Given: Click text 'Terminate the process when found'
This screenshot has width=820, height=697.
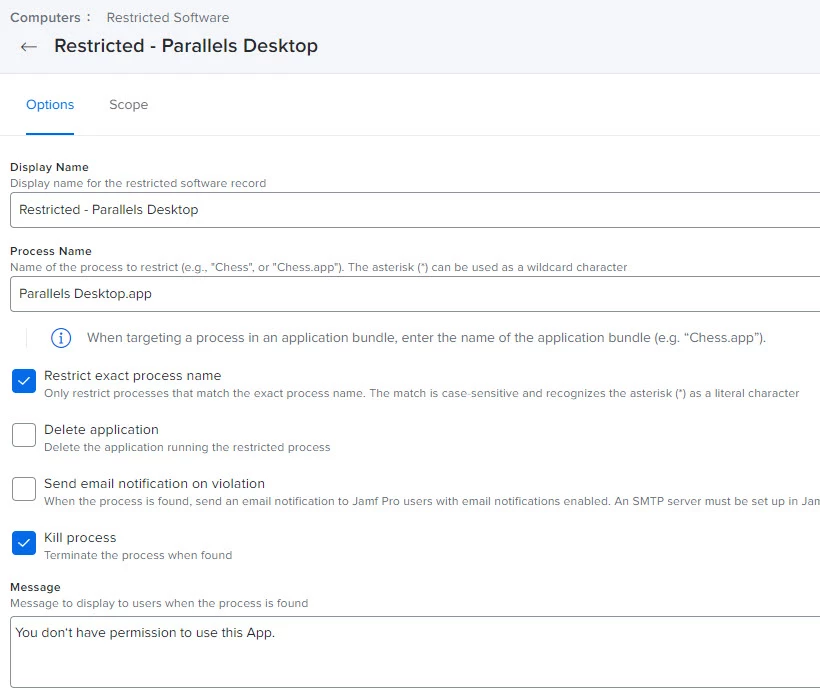Looking at the screenshot, I should [138, 555].
